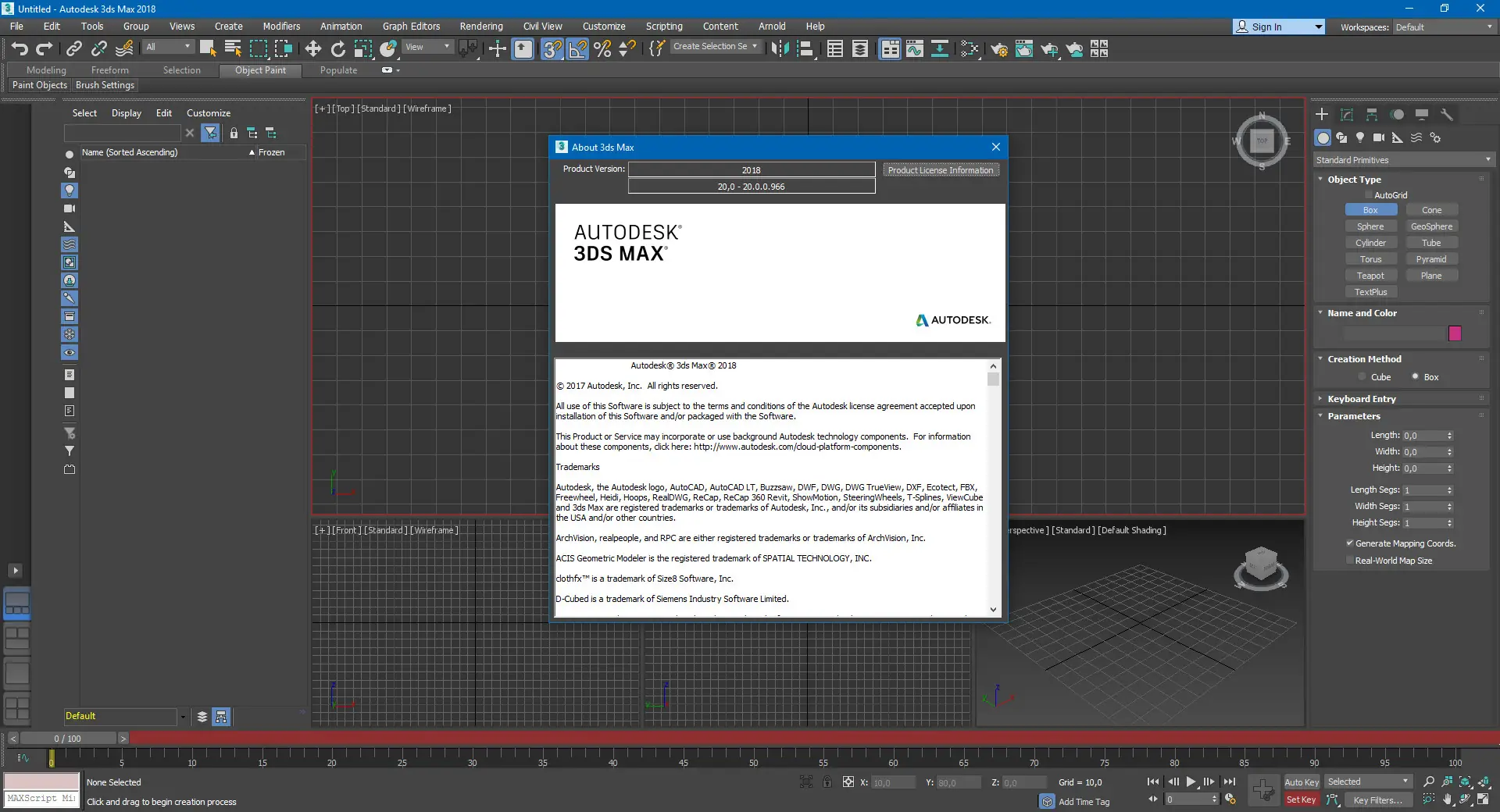
Task: Select the Cube creation method
Action: click(1362, 377)
